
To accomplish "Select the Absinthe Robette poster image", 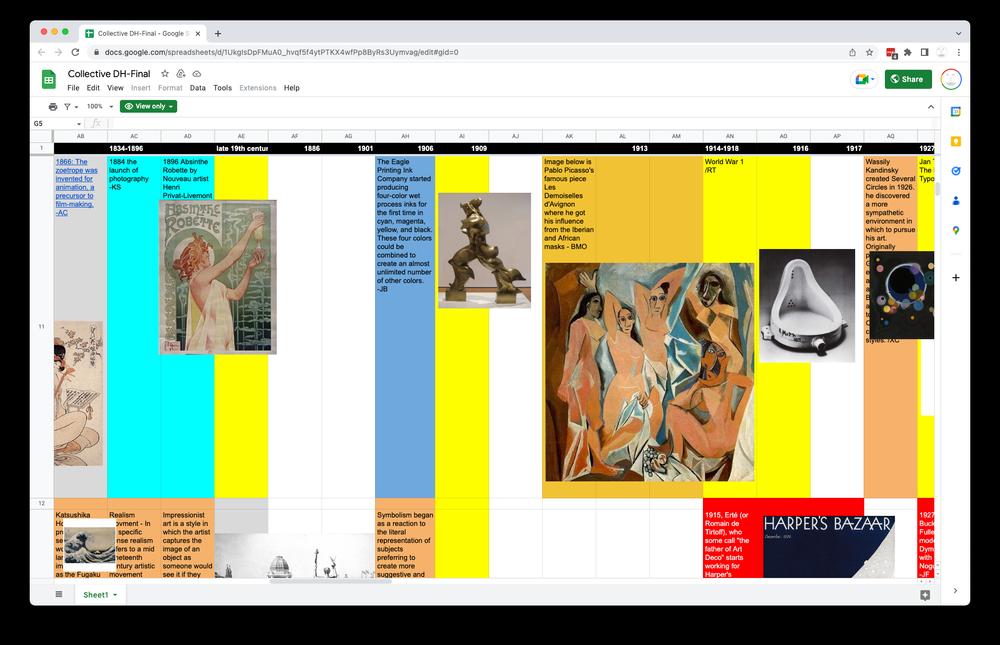I will pyautogui.click(x=217, y=277).
